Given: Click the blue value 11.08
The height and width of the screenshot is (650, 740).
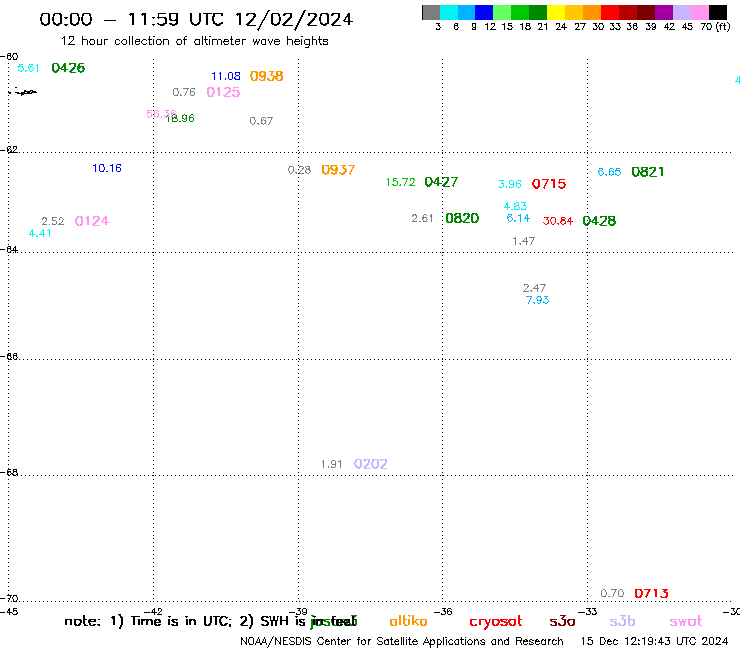Looking at the screenshot, I should pos(226,76).
